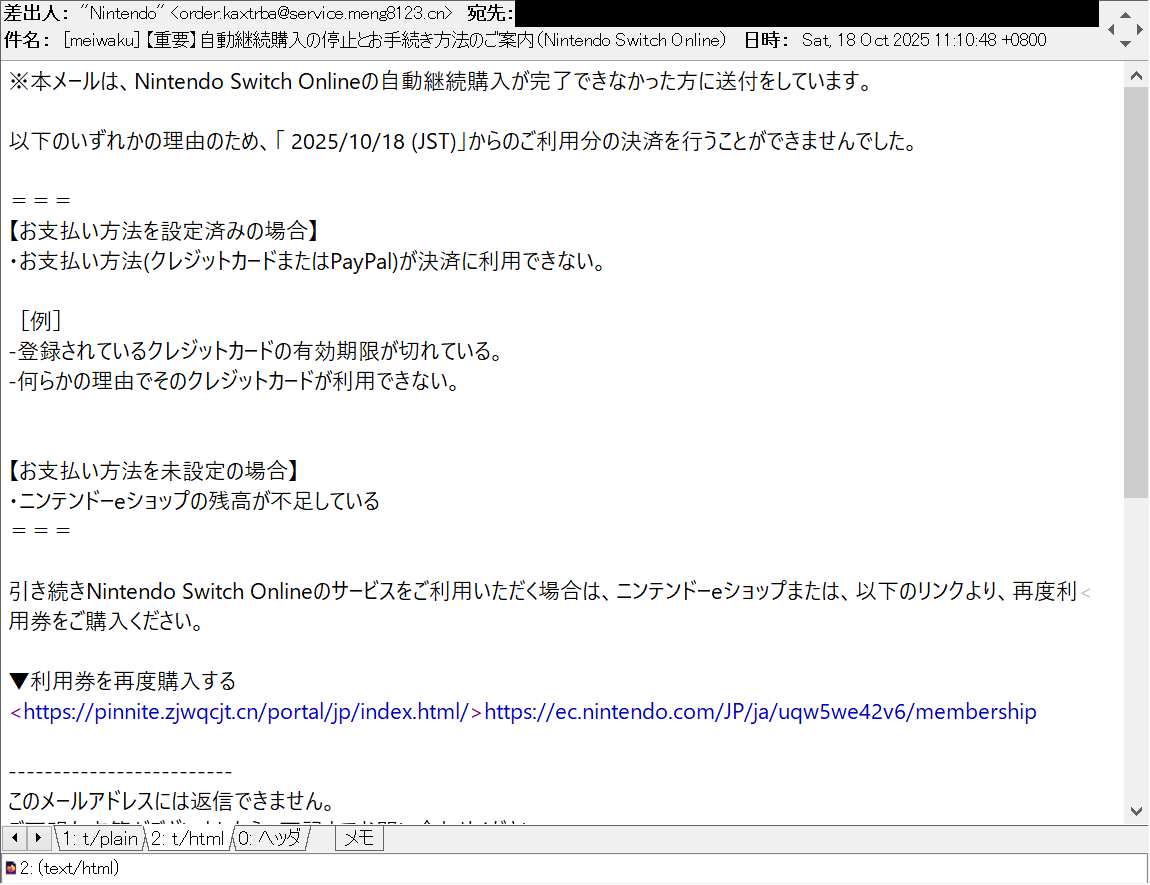Open the メモ memo tab

pos(359,838)
